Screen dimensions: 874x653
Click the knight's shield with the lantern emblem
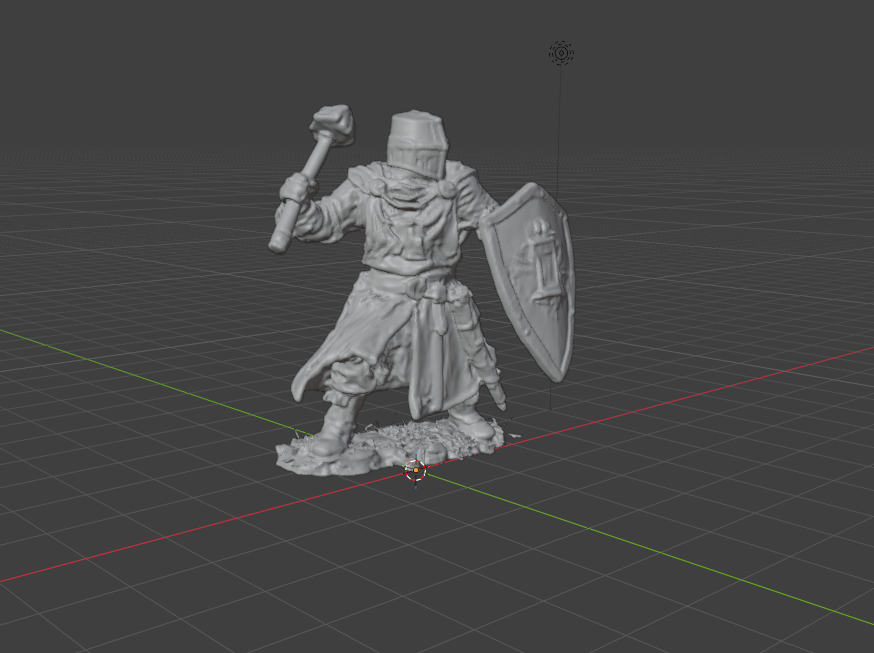(528, 281)
